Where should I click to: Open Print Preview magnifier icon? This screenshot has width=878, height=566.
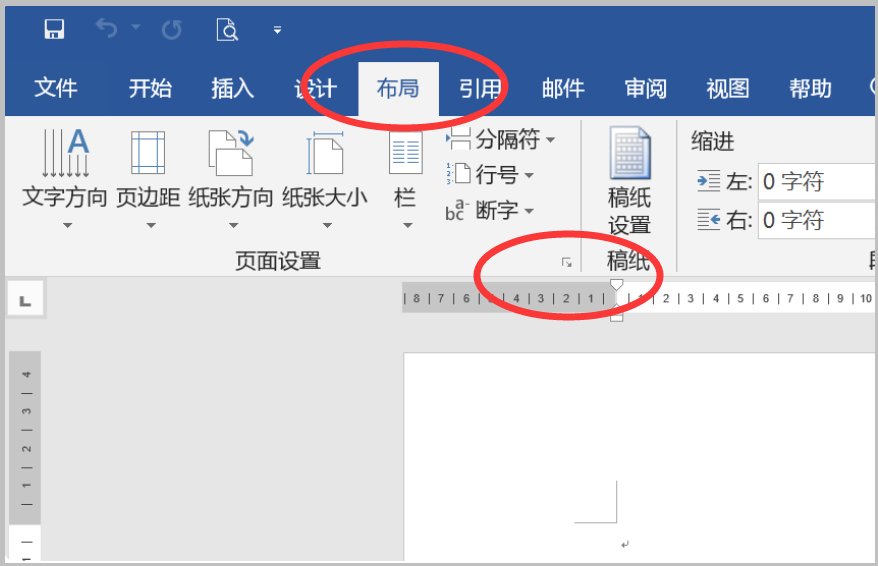227,29
